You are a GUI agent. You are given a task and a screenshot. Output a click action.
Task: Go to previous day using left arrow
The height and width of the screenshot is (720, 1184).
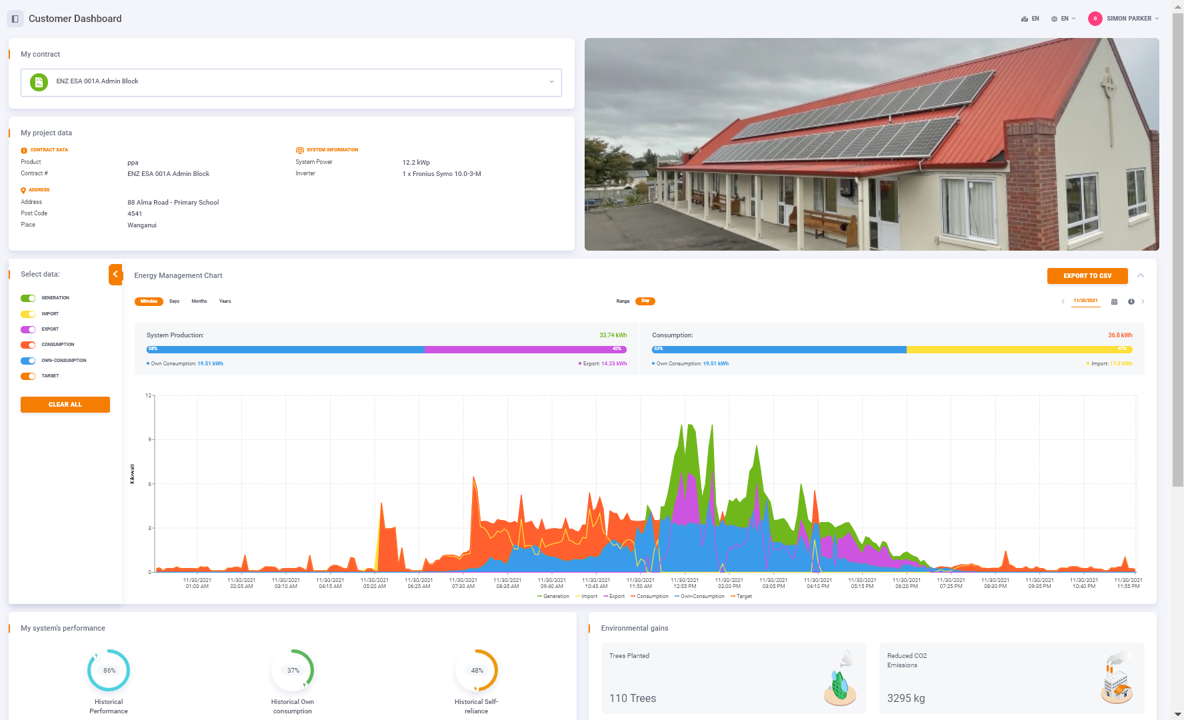[x=1063, y=301]
